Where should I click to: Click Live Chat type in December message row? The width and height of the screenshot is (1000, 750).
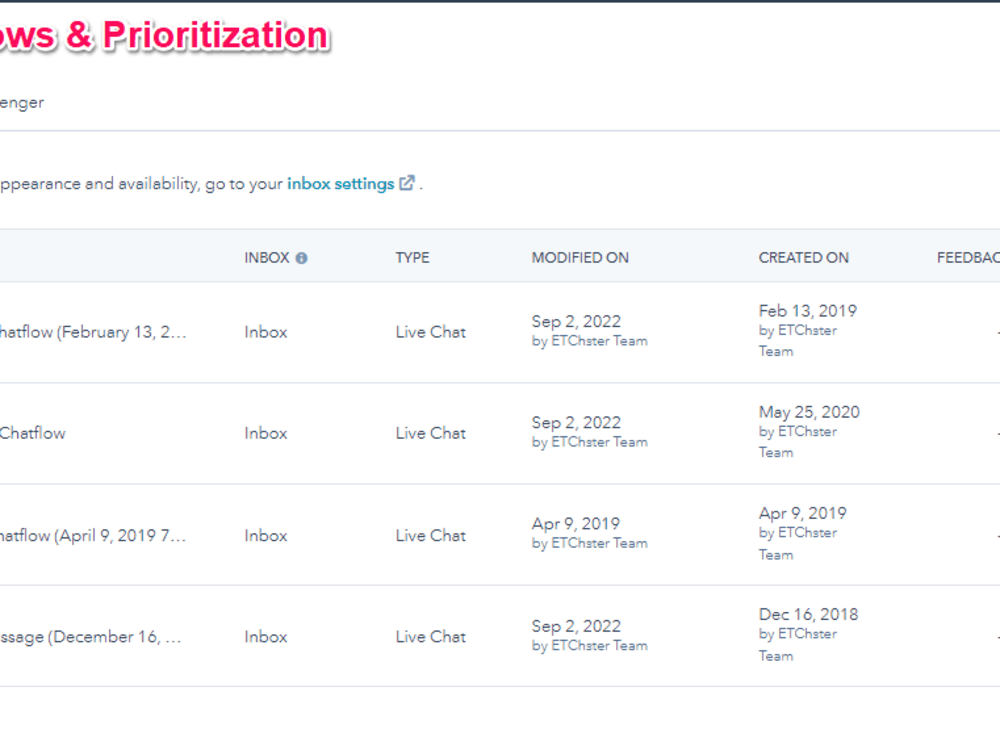tap(430, 637)
